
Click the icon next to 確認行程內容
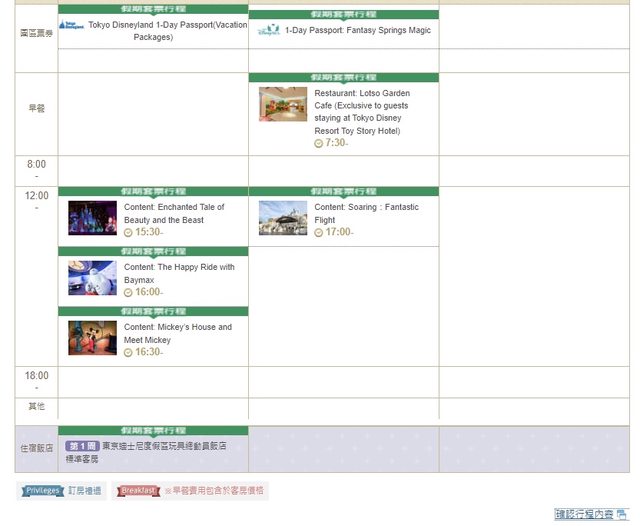[x=621, y=514]
